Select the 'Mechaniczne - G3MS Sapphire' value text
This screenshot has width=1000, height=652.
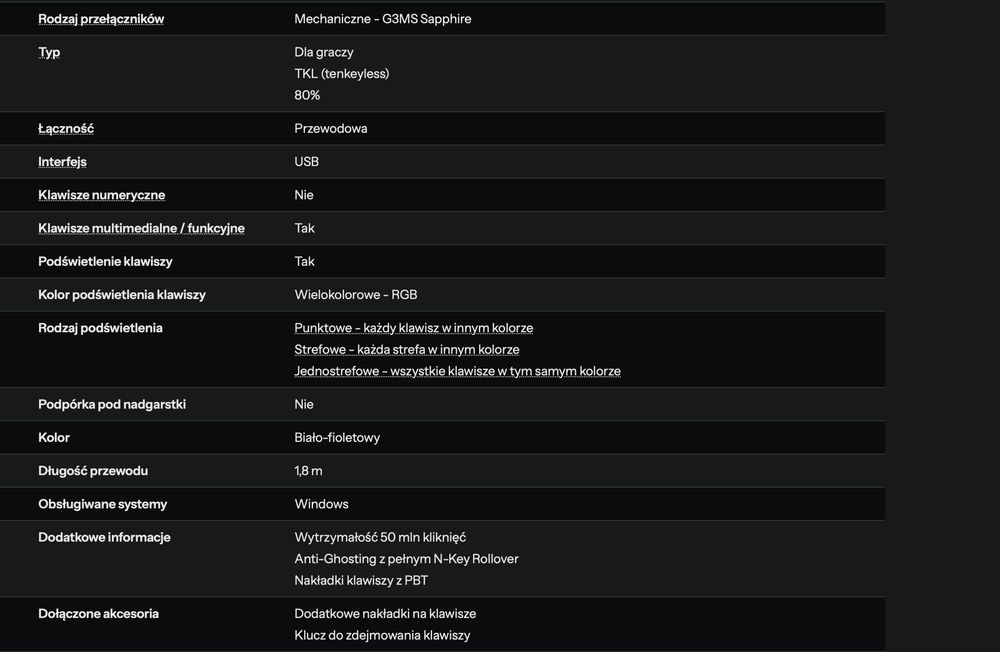[x=382, y=19]
